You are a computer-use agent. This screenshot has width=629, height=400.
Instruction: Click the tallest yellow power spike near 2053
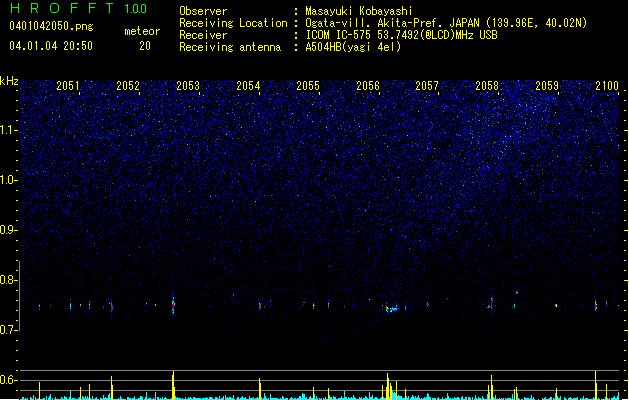173,385
